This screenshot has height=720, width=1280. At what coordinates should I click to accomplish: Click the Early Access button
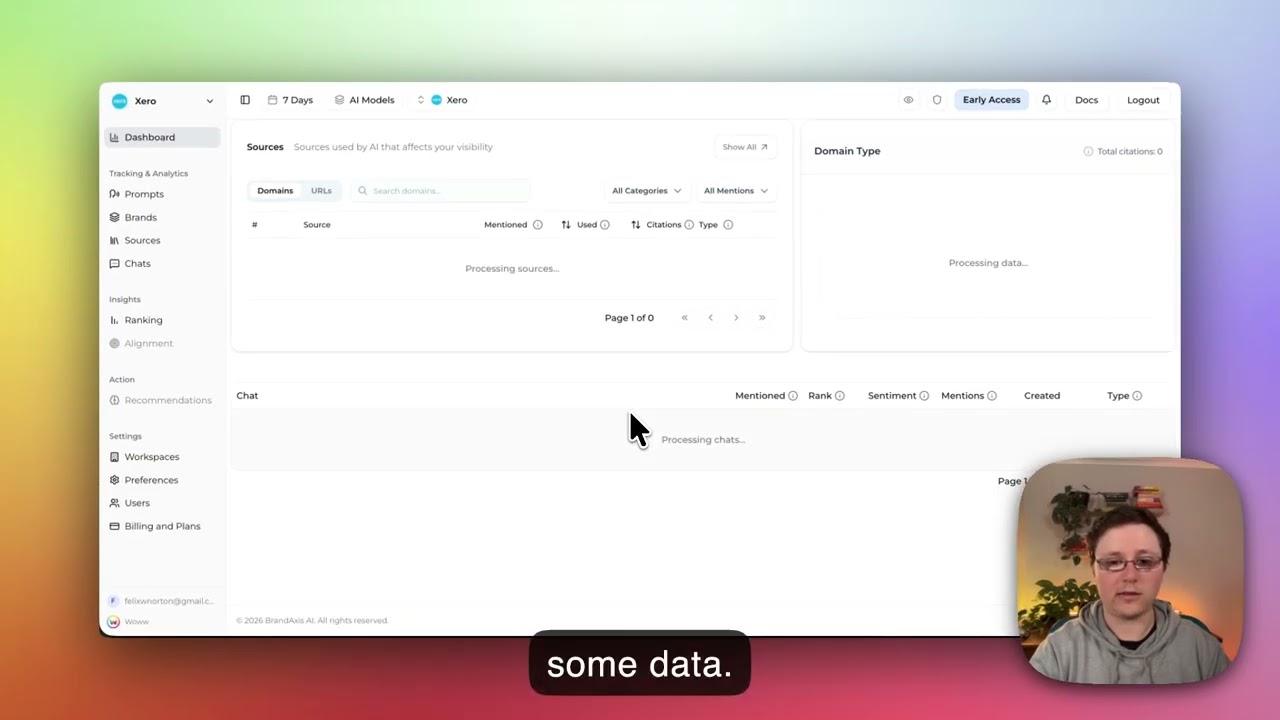coord(991,100)
